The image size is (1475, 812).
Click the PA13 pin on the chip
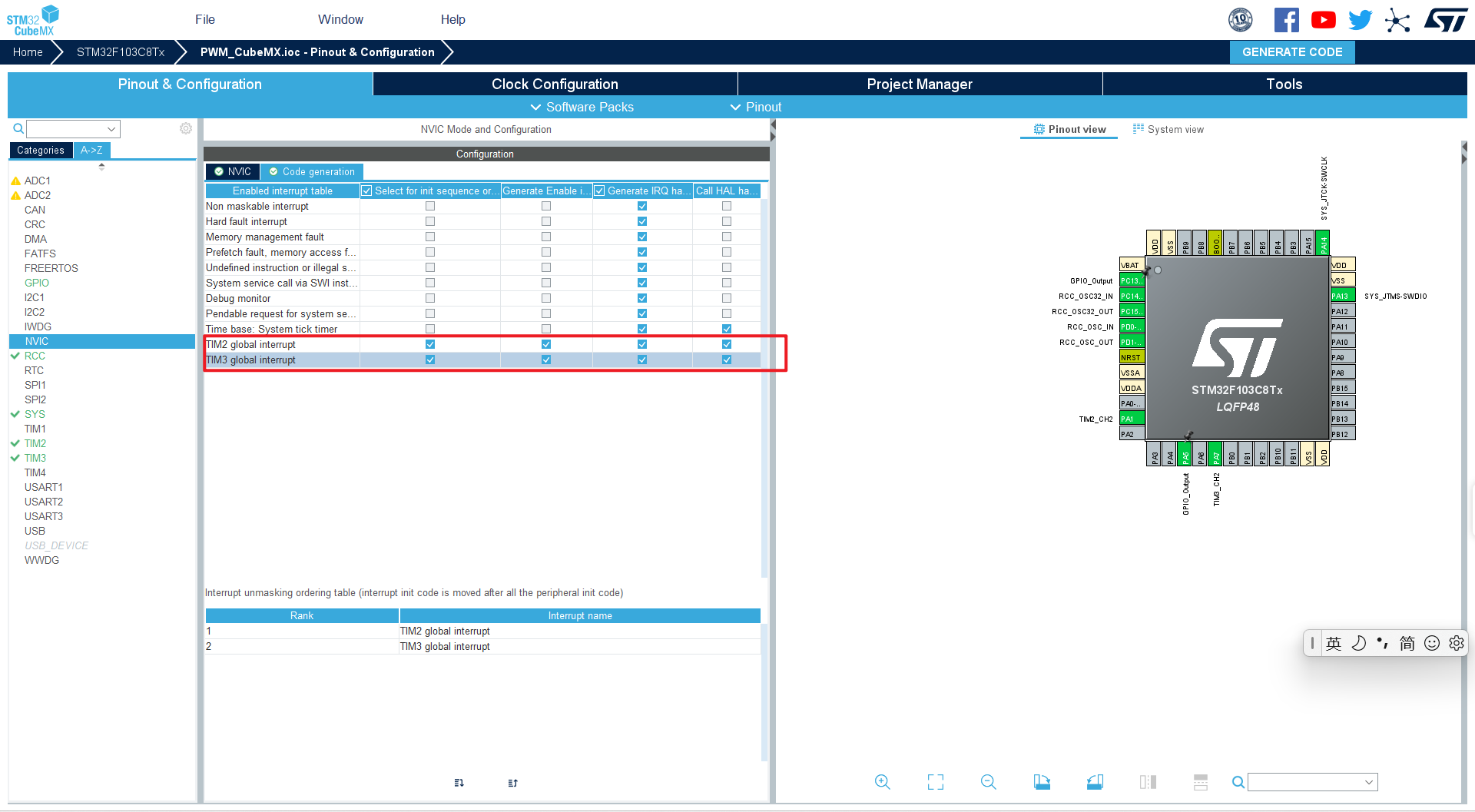1343,296
